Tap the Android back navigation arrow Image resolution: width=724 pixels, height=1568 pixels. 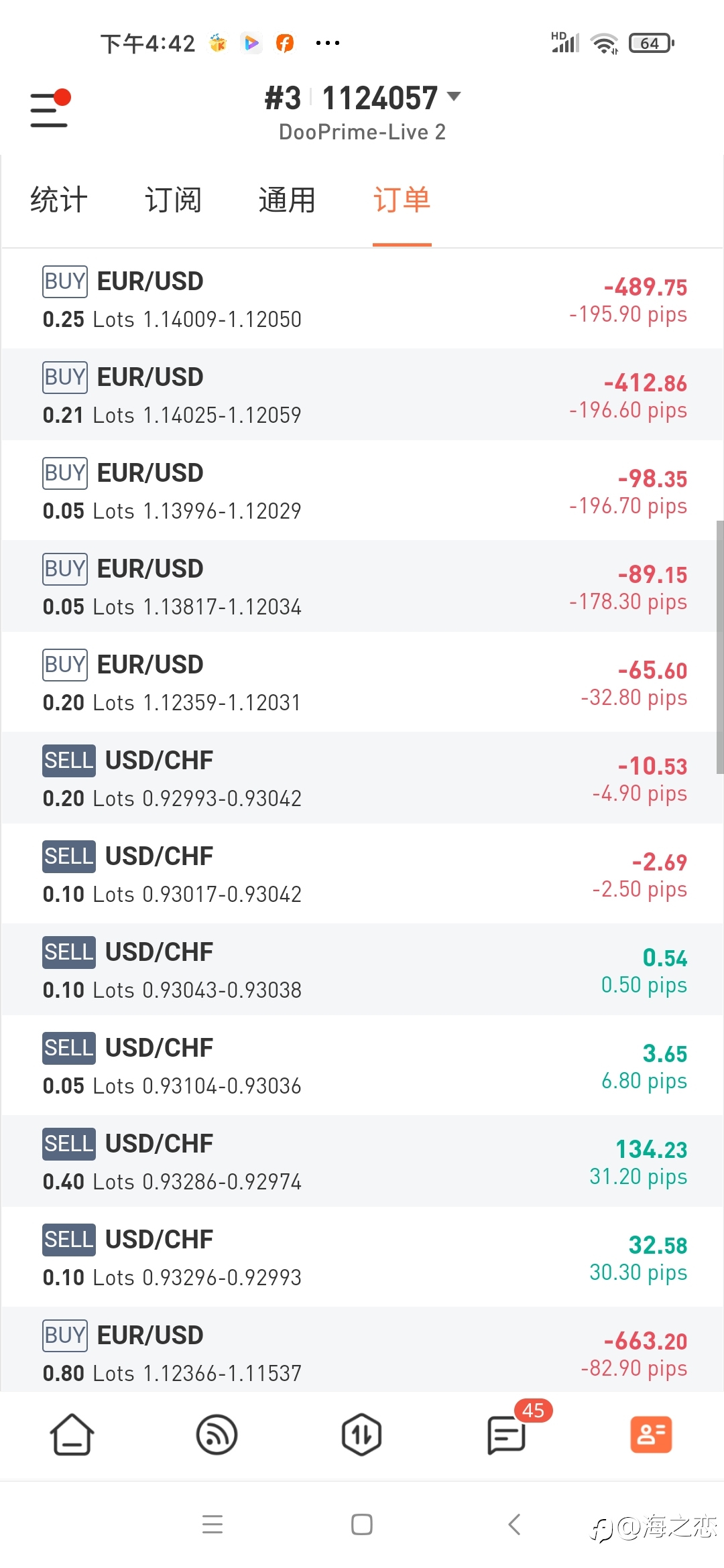(x=514, y=1524)
